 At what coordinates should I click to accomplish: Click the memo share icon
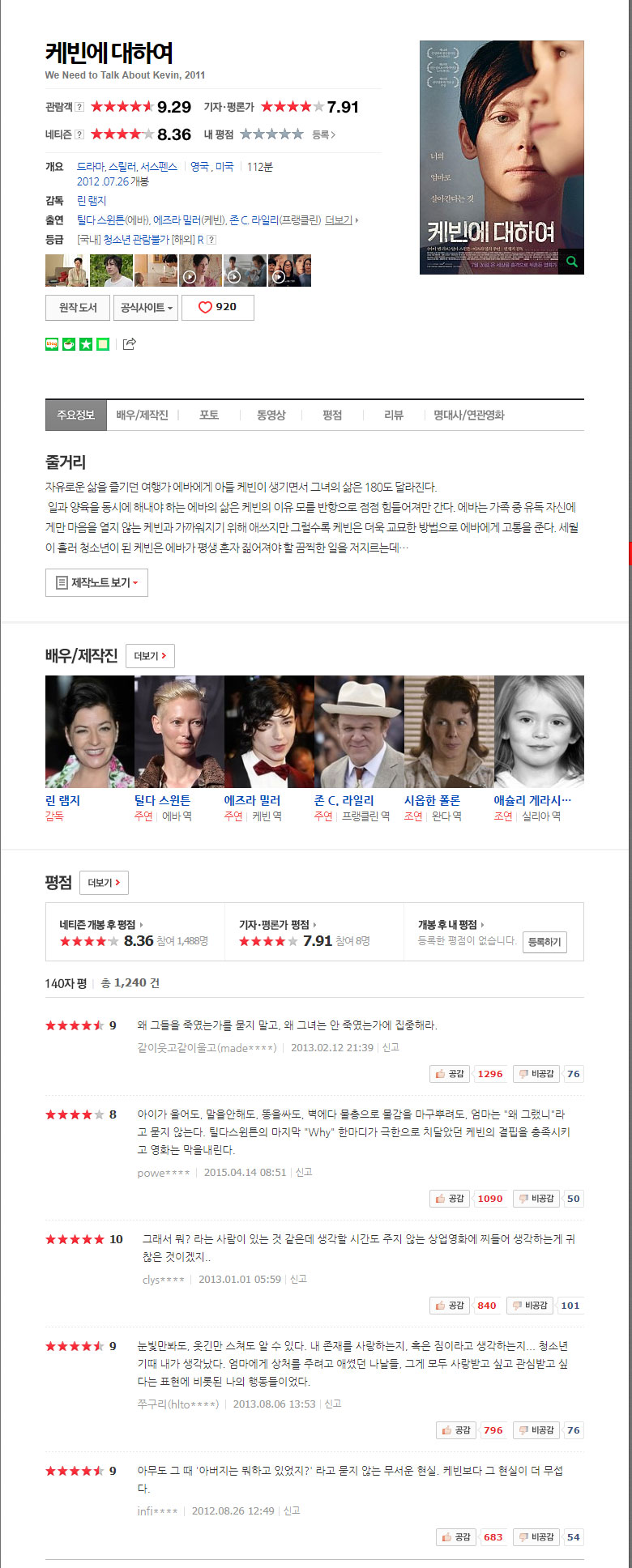coord(103,344)
